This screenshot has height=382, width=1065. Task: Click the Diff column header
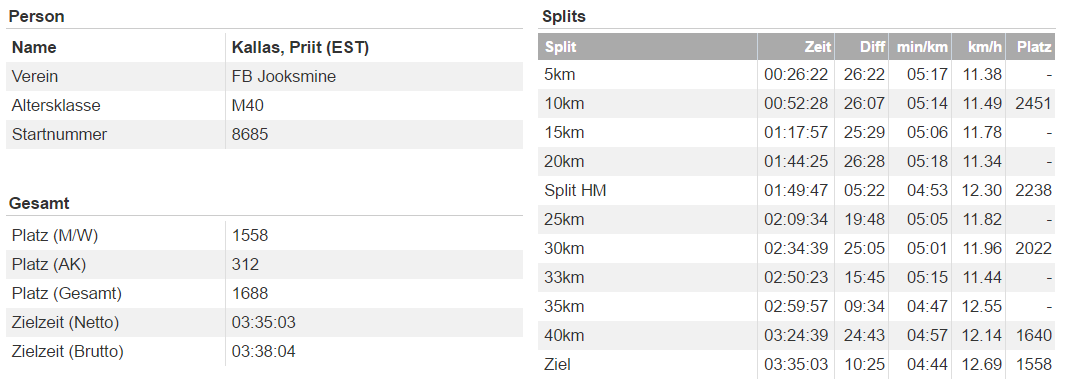(872, 48)
